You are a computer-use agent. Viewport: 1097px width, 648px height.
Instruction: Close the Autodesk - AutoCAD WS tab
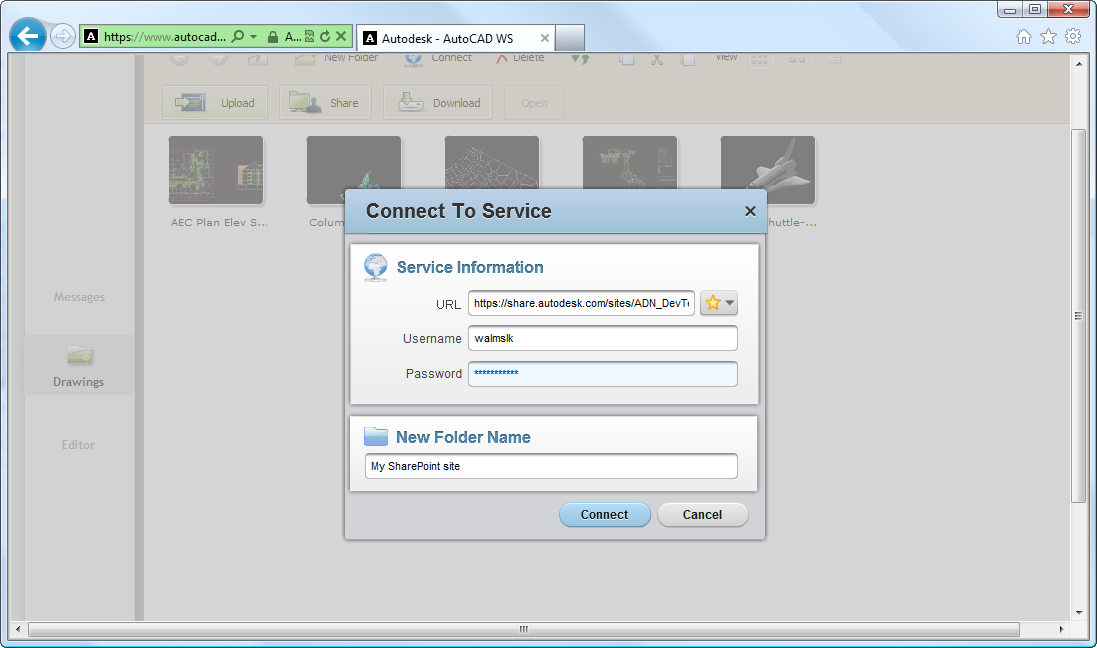[x=545, y=38]
